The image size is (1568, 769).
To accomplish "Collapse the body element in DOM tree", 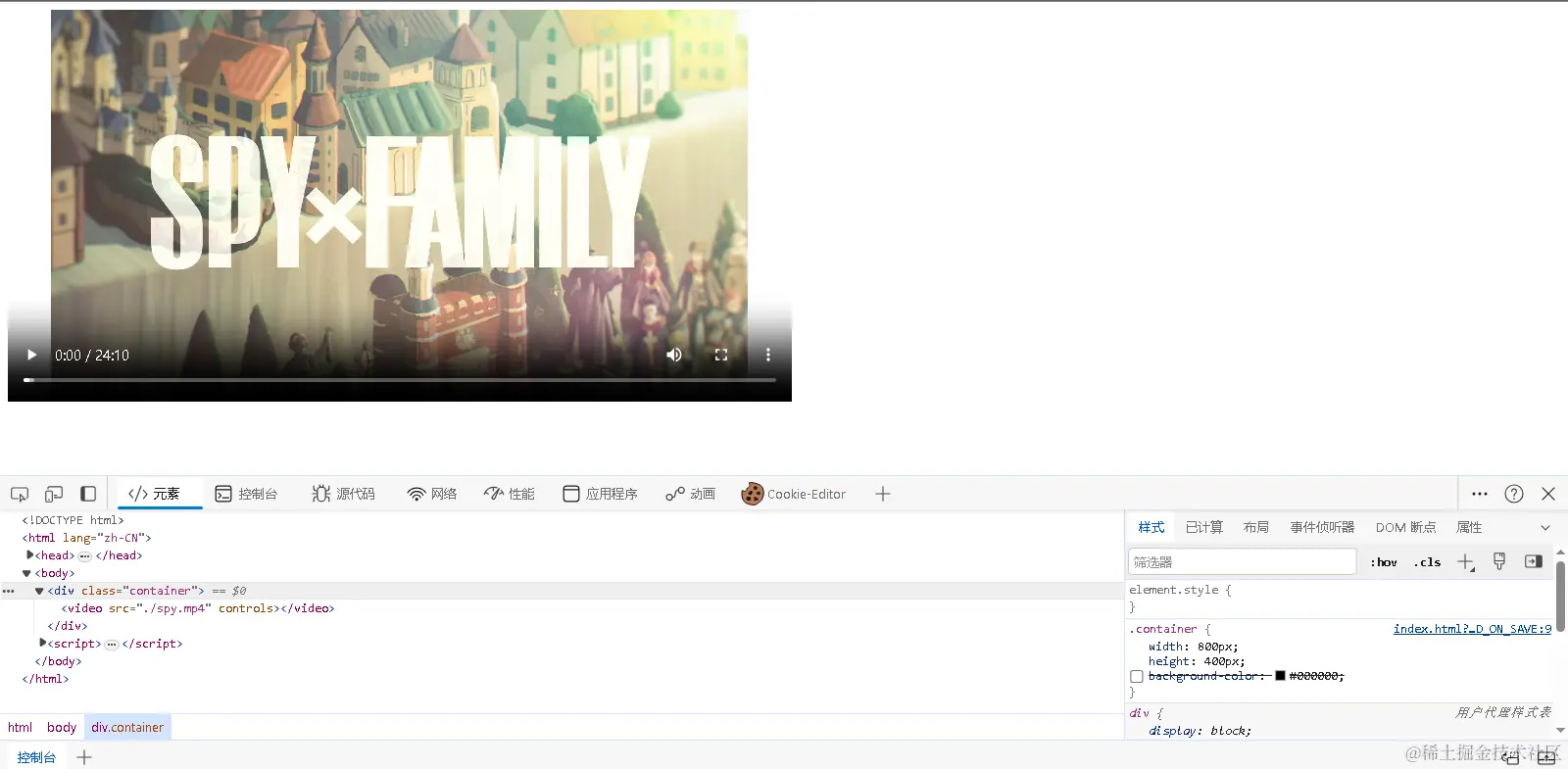I will (x=27, y=573).
